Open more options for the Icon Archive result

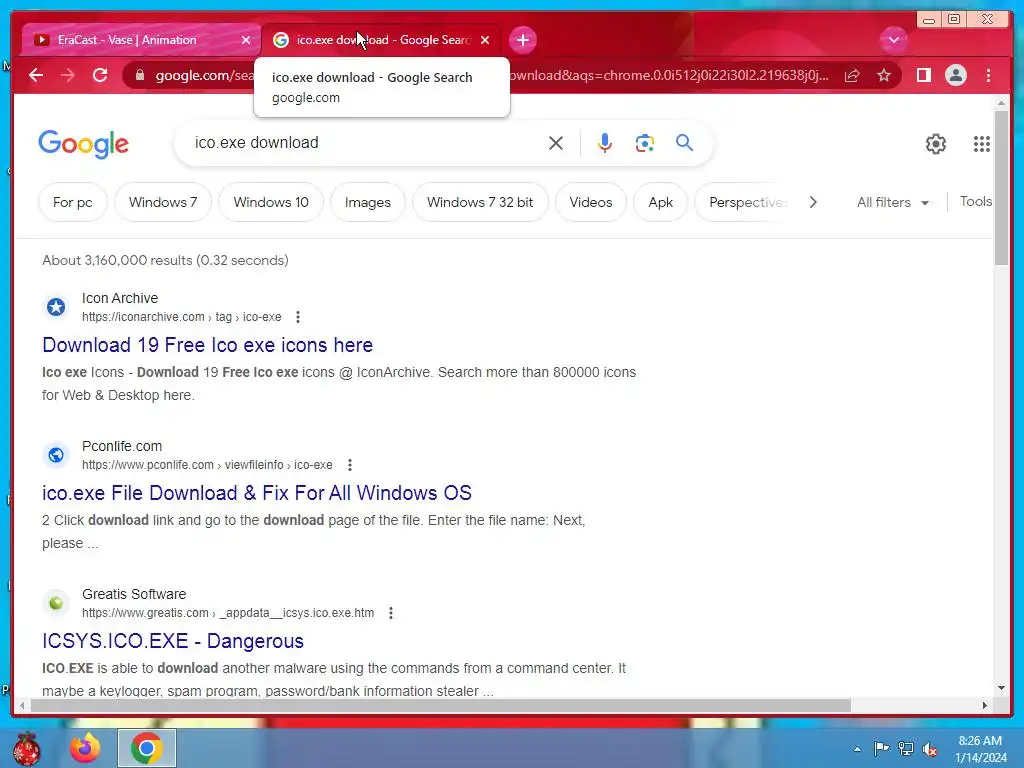pyautogui.click(x=298, y=317)
